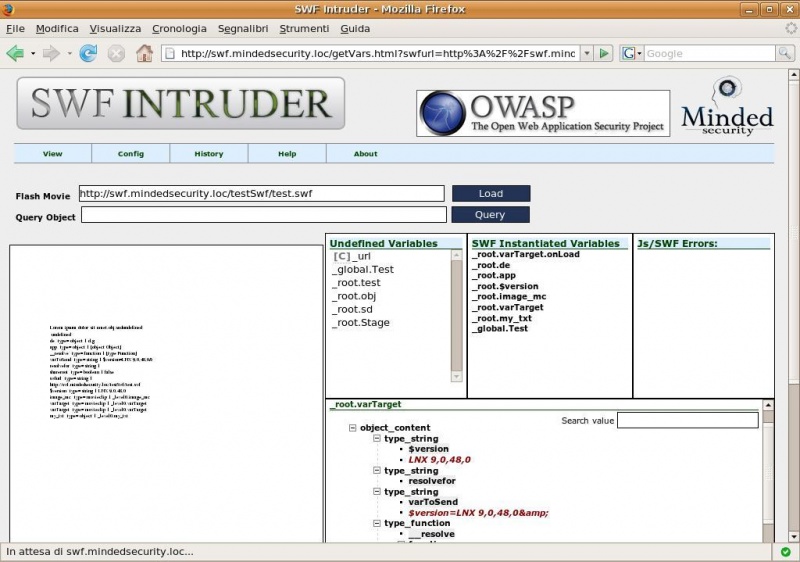Select _root.Stage undefined variable

tap(361, 322)
